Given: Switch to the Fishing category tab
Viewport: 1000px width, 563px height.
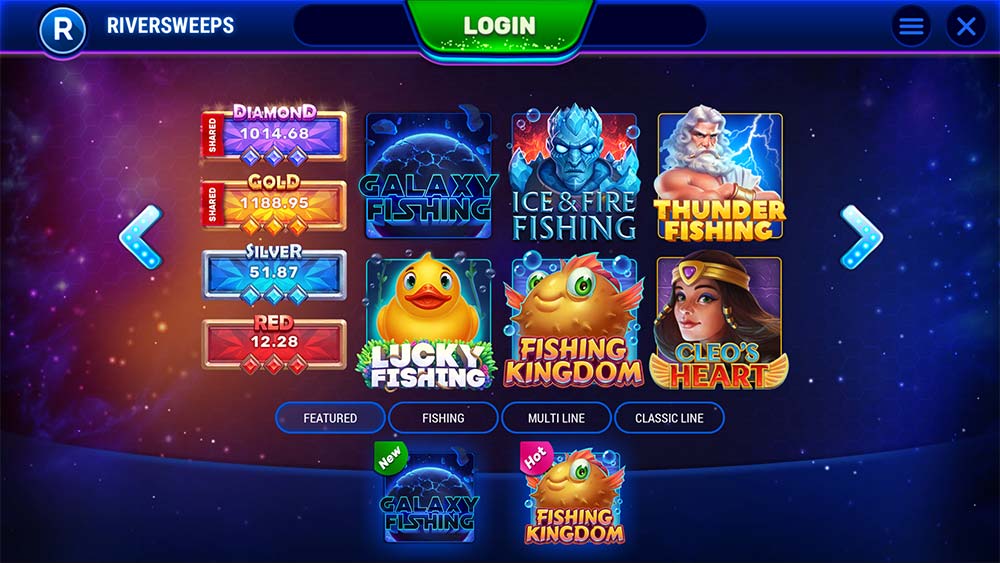Looking at the screenshot, I should point(443,418).
